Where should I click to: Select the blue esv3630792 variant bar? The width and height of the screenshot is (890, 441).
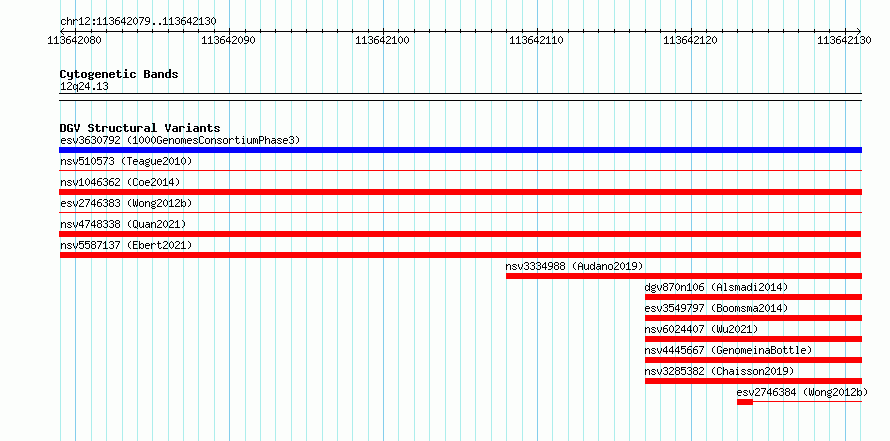[460, 150]
